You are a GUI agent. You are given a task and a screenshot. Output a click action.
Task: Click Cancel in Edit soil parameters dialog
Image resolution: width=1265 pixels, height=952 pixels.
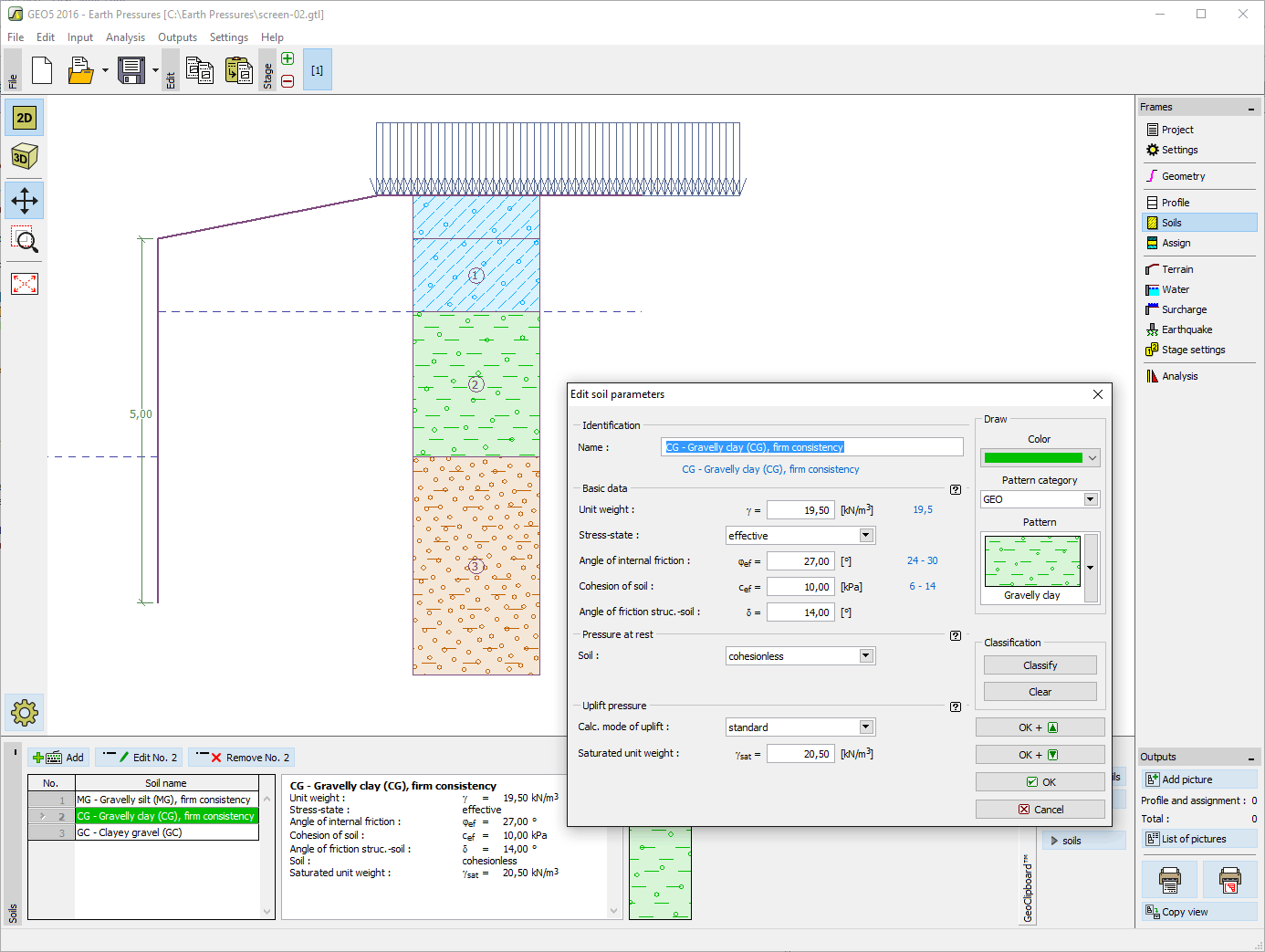pyautogui.click(x=1040, y=810)
